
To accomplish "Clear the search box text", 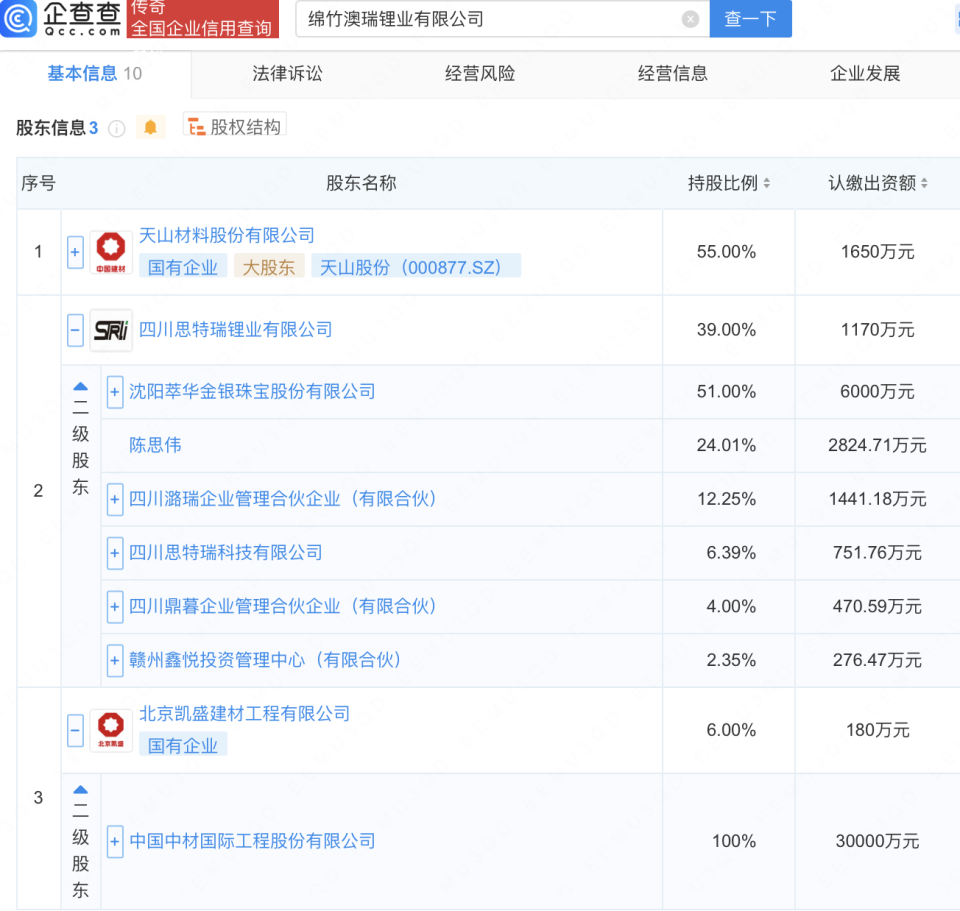I will pos(690,20).
